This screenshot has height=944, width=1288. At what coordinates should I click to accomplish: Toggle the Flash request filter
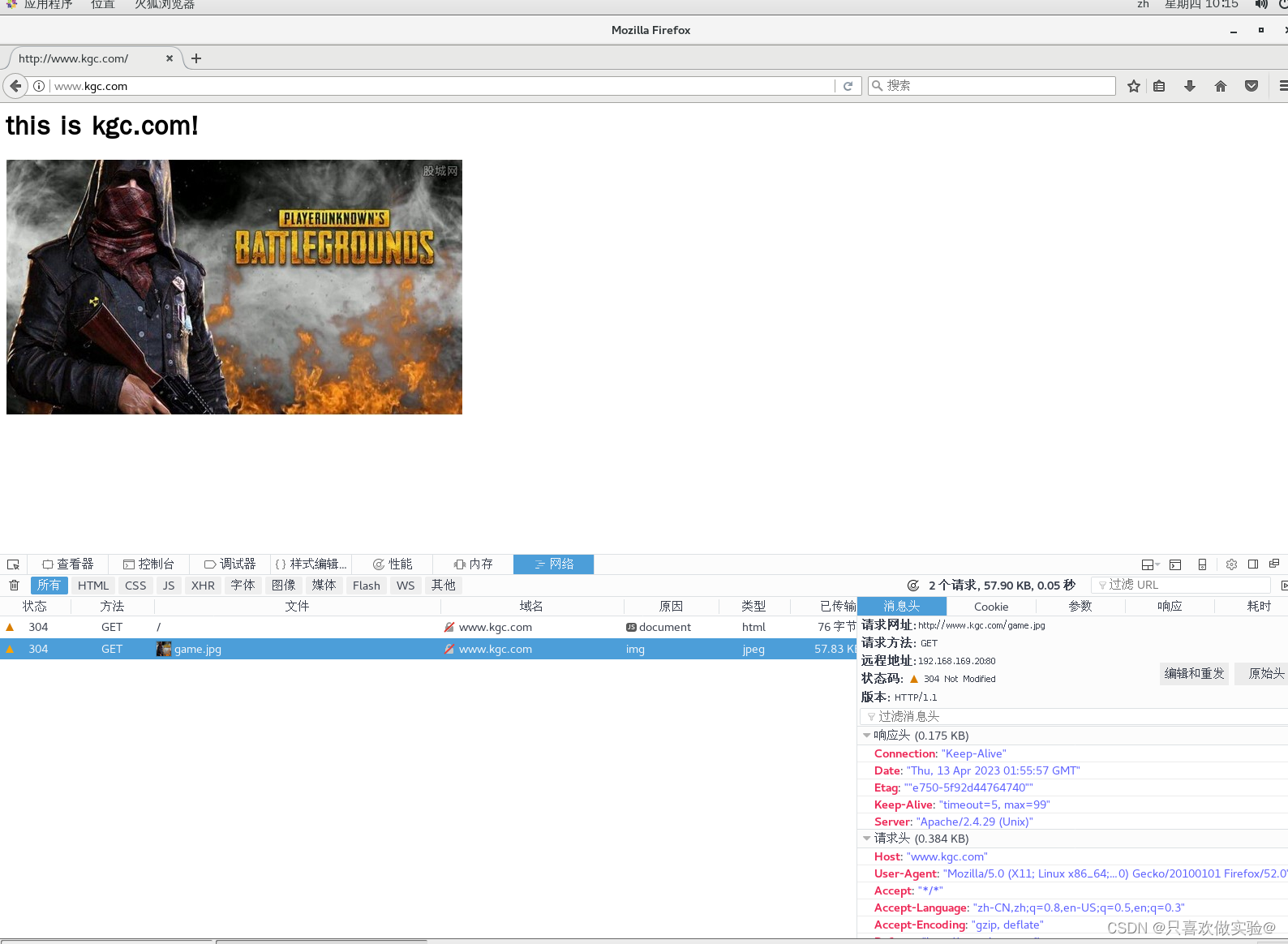[367, 586]
